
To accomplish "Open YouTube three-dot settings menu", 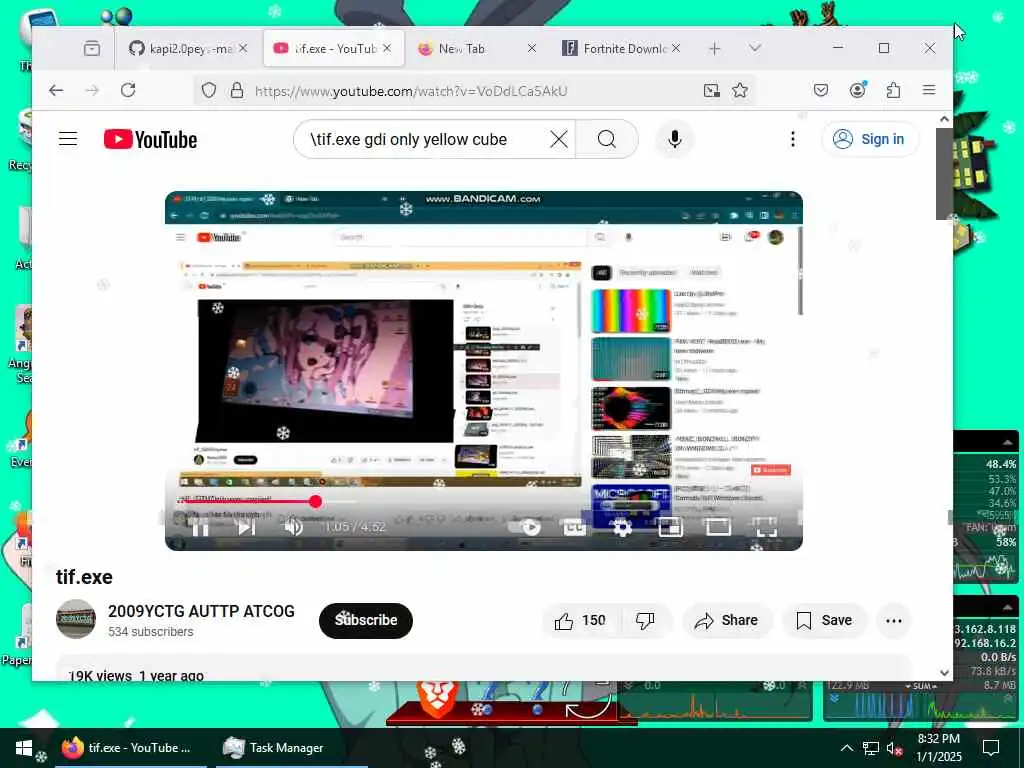I will [x=793, y=139].
